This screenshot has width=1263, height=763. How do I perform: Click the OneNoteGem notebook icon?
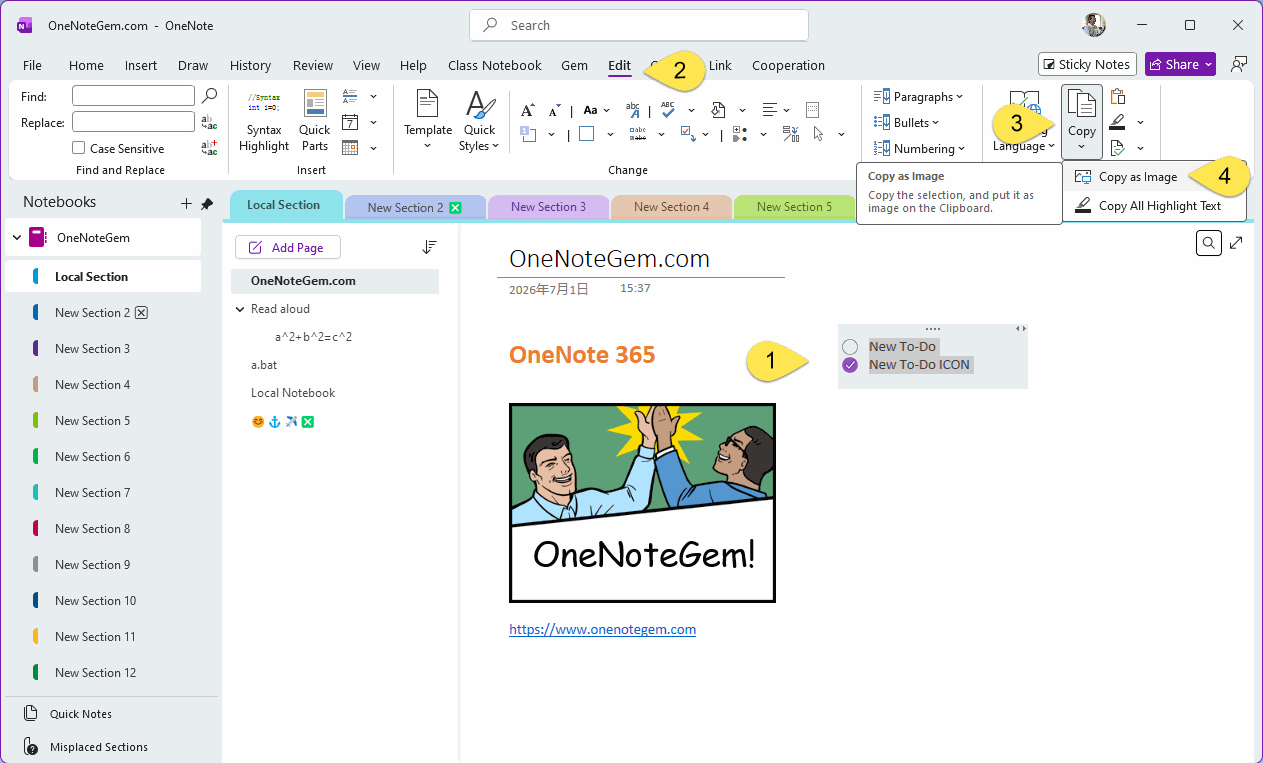pos(37,238)
